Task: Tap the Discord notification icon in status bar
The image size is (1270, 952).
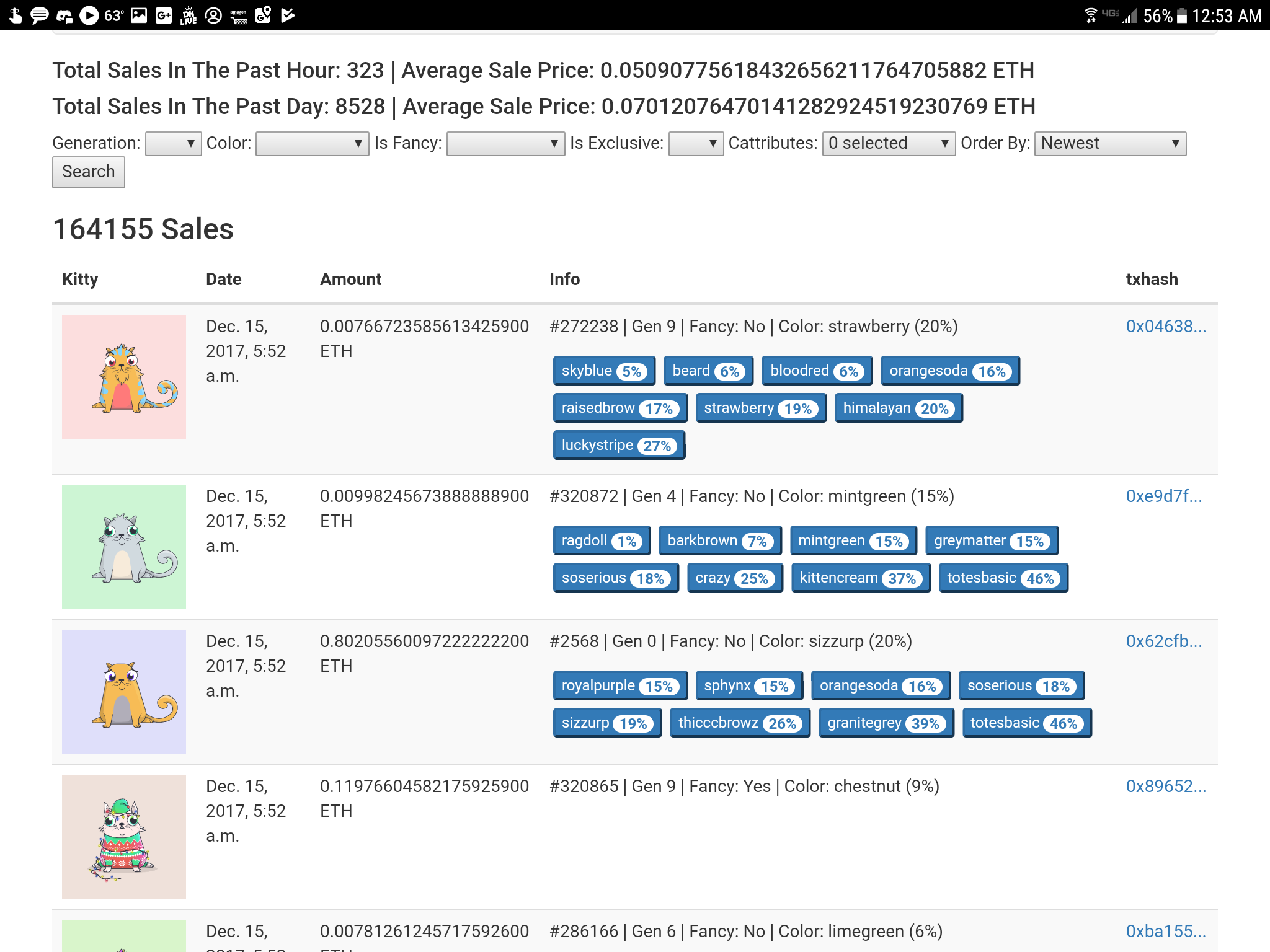Action: [x=64, y=15]
